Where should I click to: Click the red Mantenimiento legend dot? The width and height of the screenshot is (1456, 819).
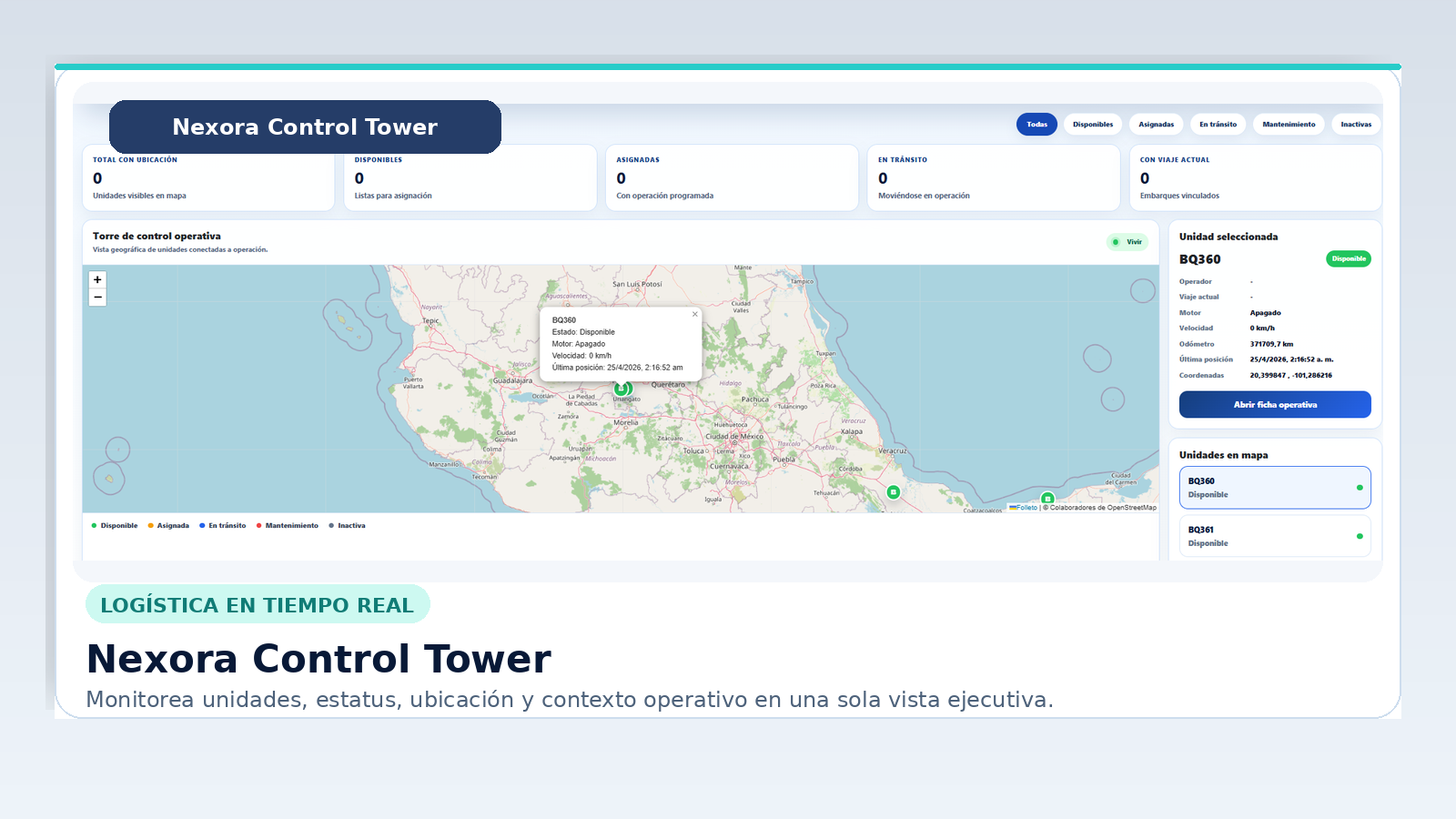pos(258,526)
